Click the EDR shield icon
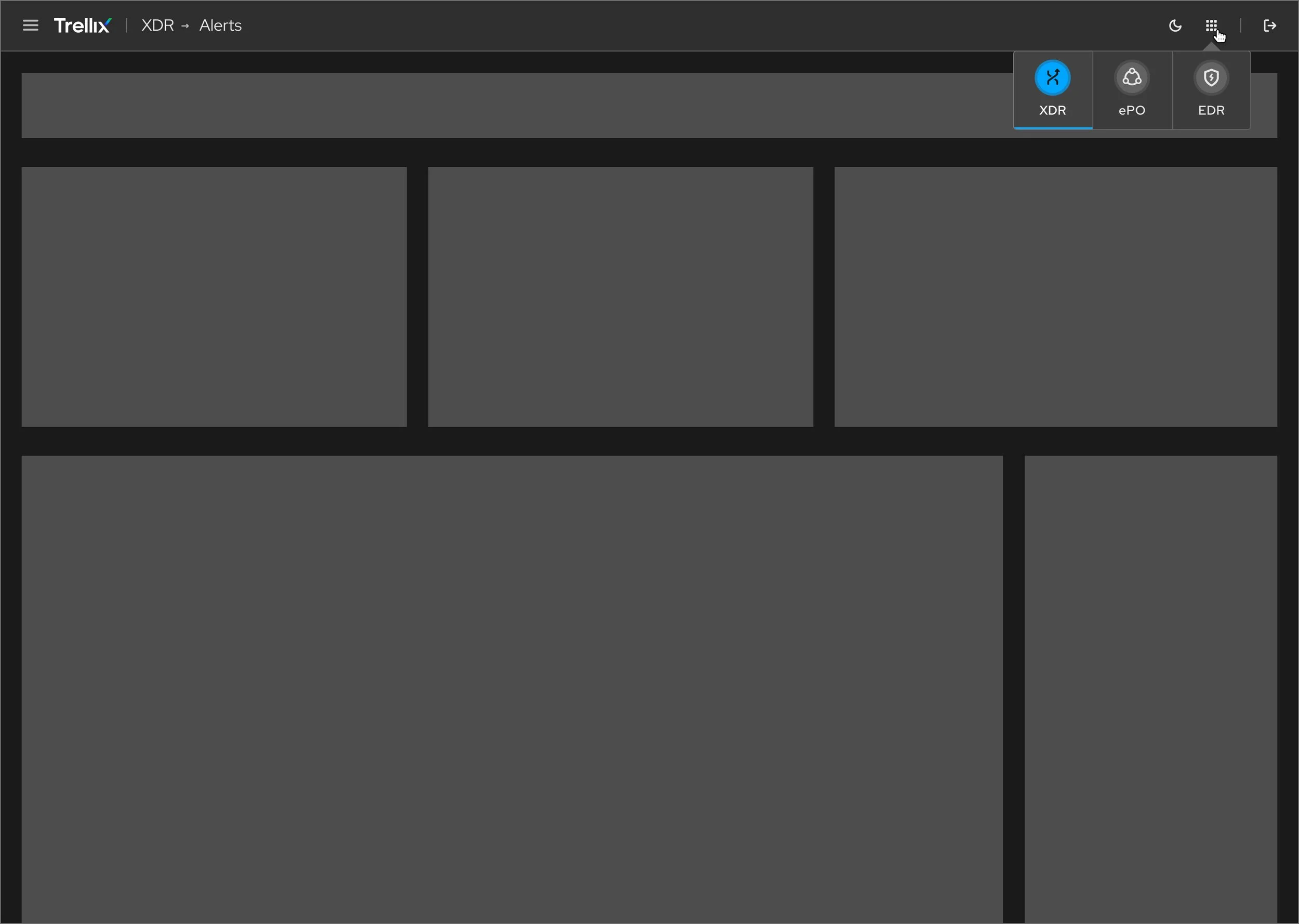This screenshot has width=1299, height=924. click(x=1211, y=77)
